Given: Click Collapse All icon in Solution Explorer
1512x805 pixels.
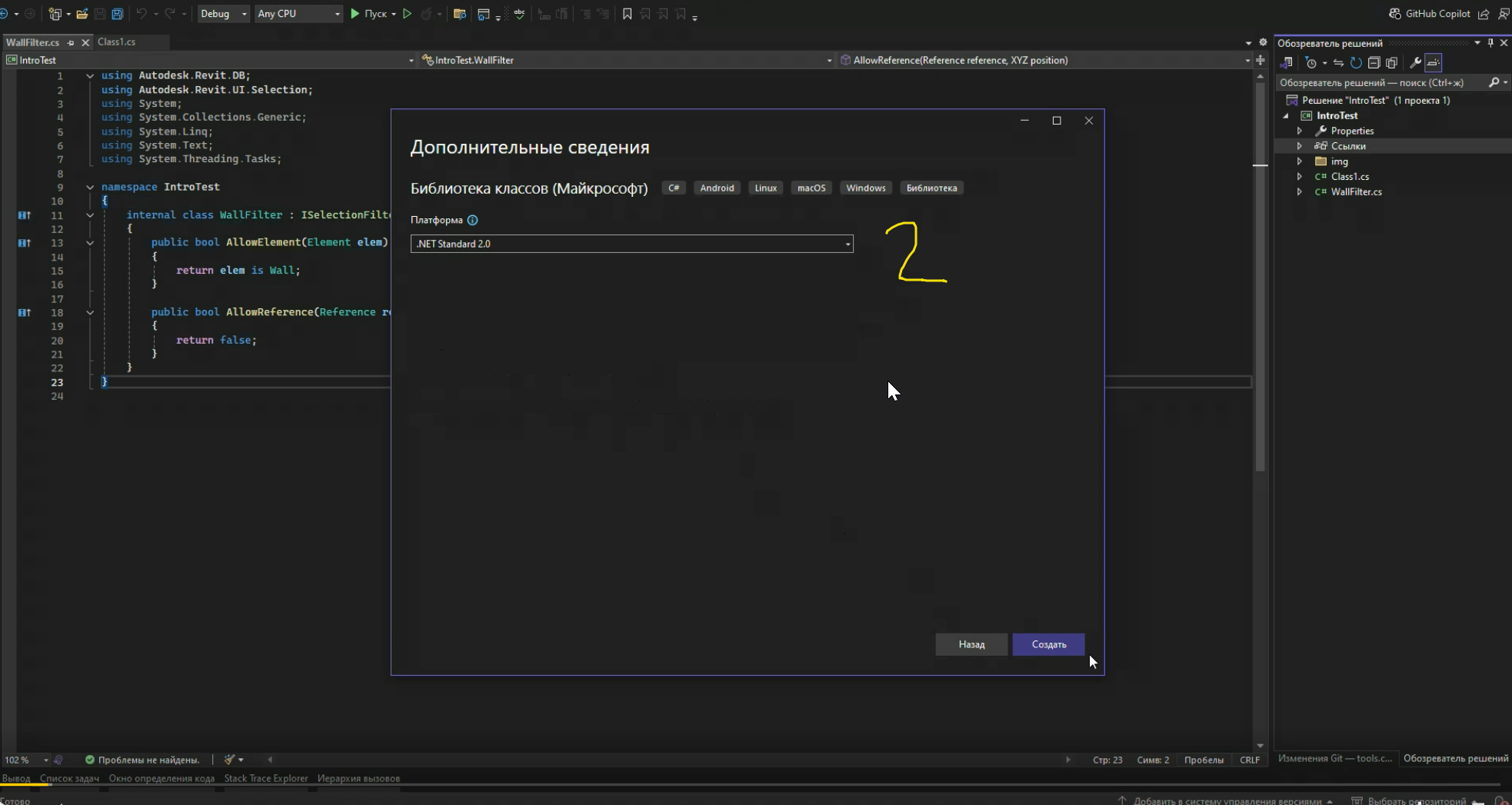Looking at the screenshot, I should coord(1374,63).
